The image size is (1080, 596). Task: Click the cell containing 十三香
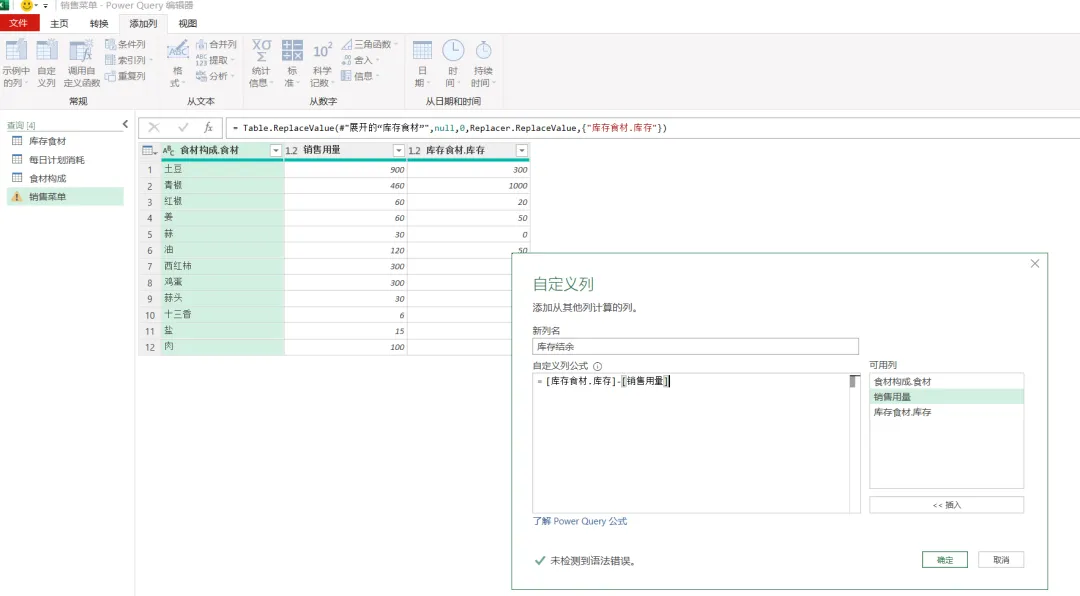click(x=222, y=314)
